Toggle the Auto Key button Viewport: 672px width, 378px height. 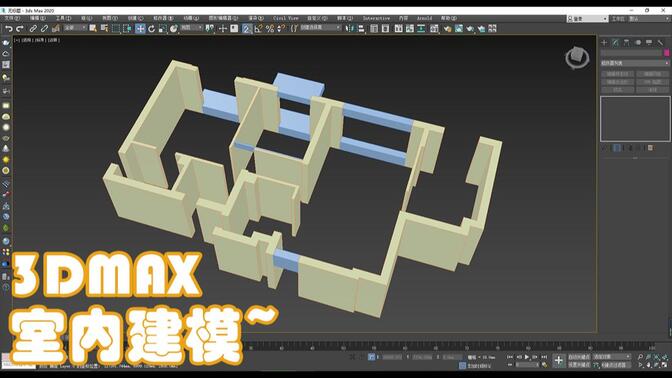click(579, 357)
